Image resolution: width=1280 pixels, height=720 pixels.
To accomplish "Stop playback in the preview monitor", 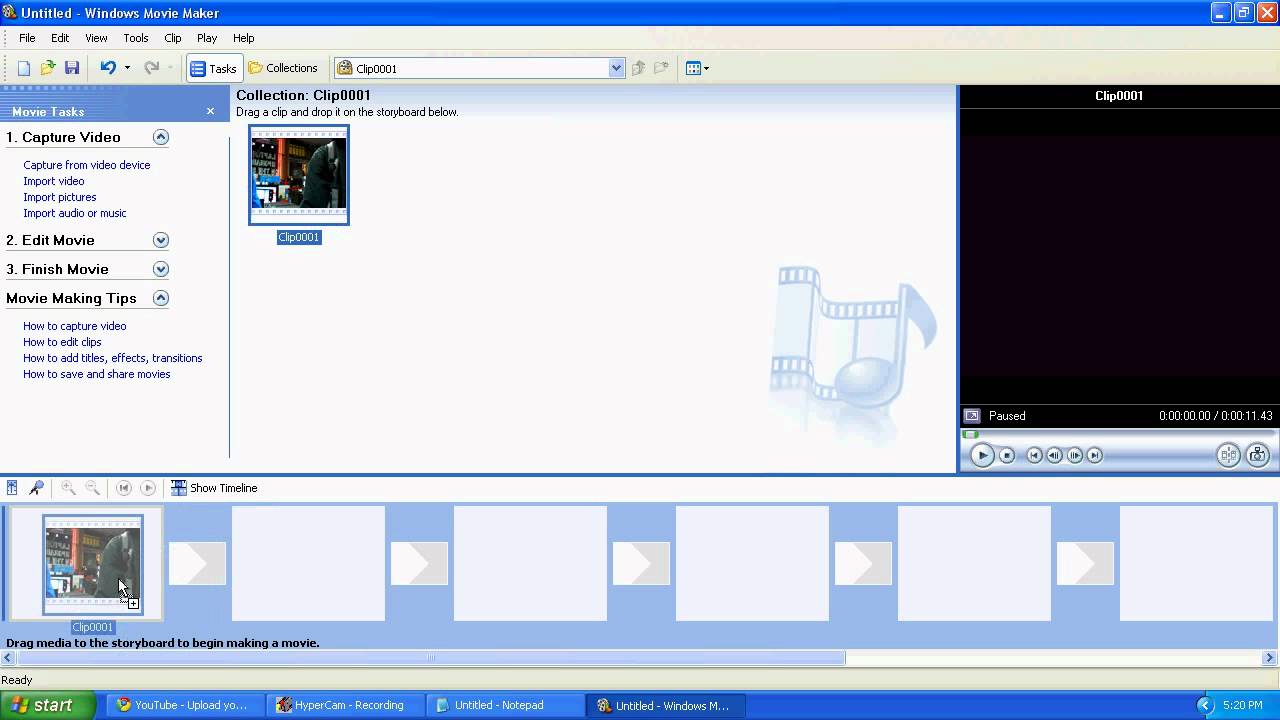I will coord(1007,455).
